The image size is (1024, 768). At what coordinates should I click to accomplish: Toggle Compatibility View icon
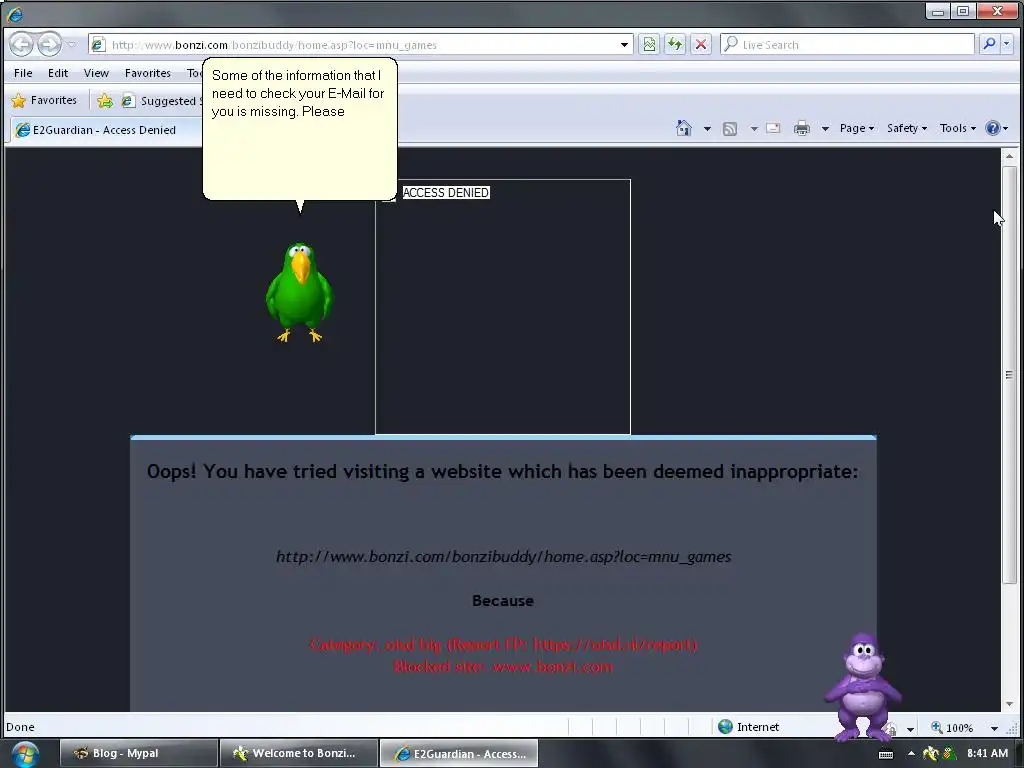pyautogui.click(x=649, y=44)
